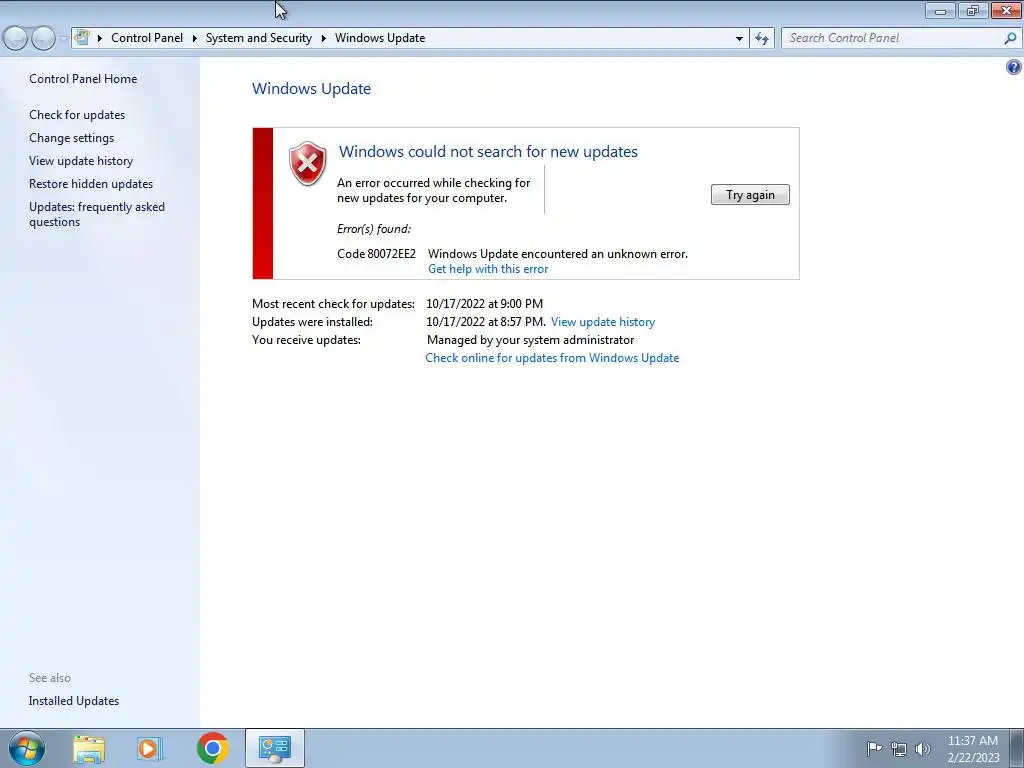
Task: Click the Forward navigation arrow button
Action: point(43,39)
